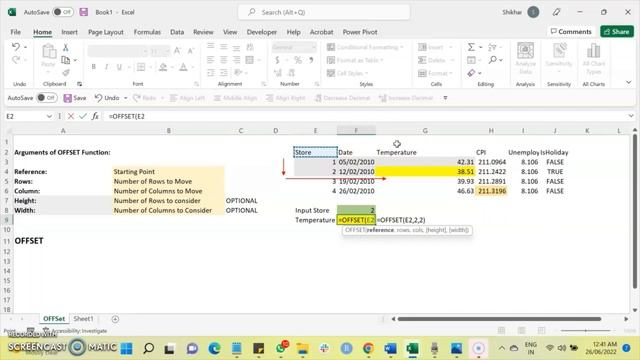
Task: Toggle Italic formatting in the ribbon
Action: [x=106, y=67]
